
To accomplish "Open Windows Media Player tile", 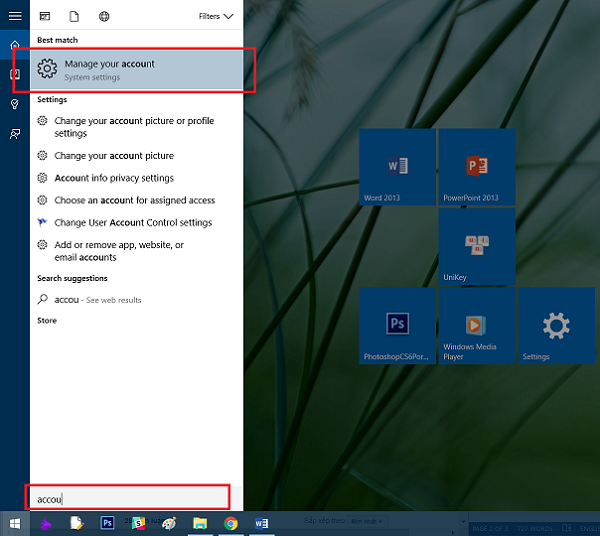I will coord(476,326).
